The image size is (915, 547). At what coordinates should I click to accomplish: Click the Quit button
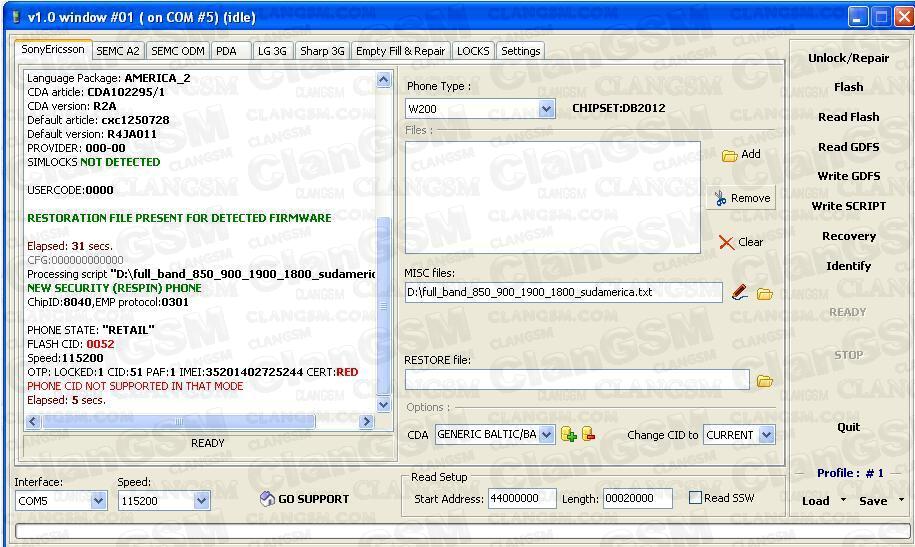848,427
